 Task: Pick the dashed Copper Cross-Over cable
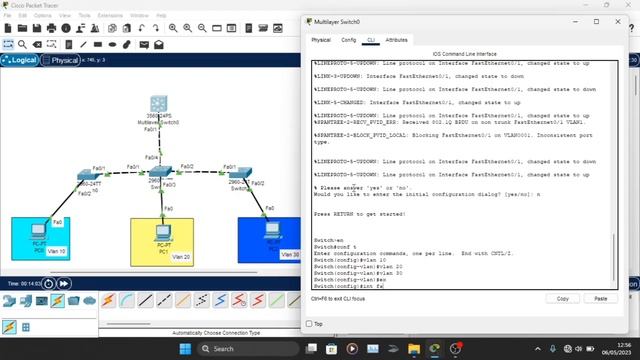[x=164, y=300]
